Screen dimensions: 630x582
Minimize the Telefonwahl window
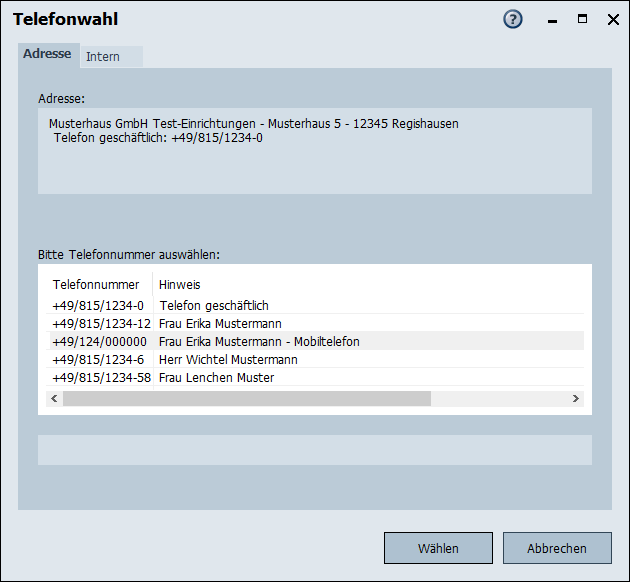point(552,20)
